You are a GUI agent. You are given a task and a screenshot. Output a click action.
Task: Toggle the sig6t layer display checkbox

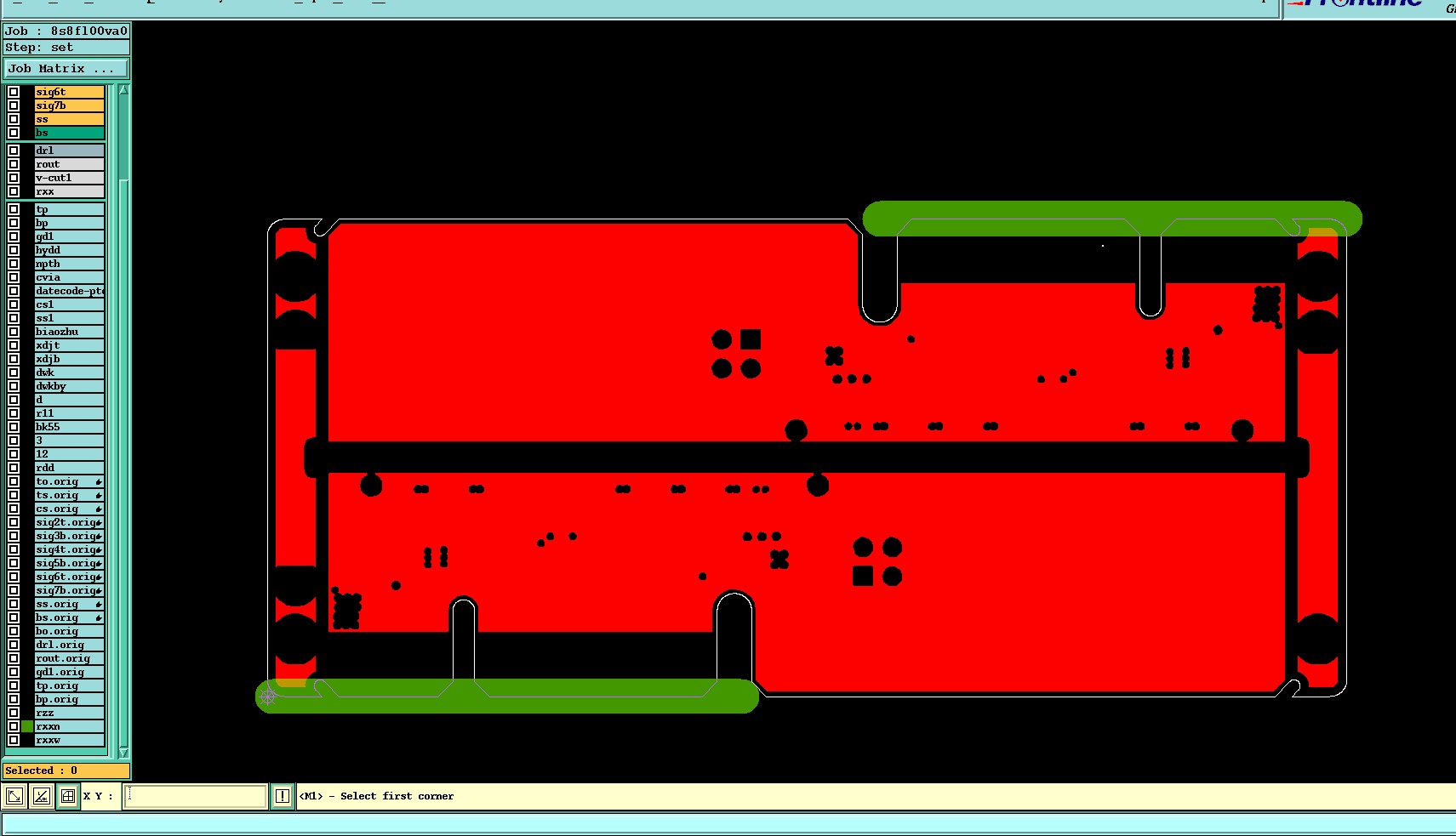pyautogui.click(x=14, y=92)
